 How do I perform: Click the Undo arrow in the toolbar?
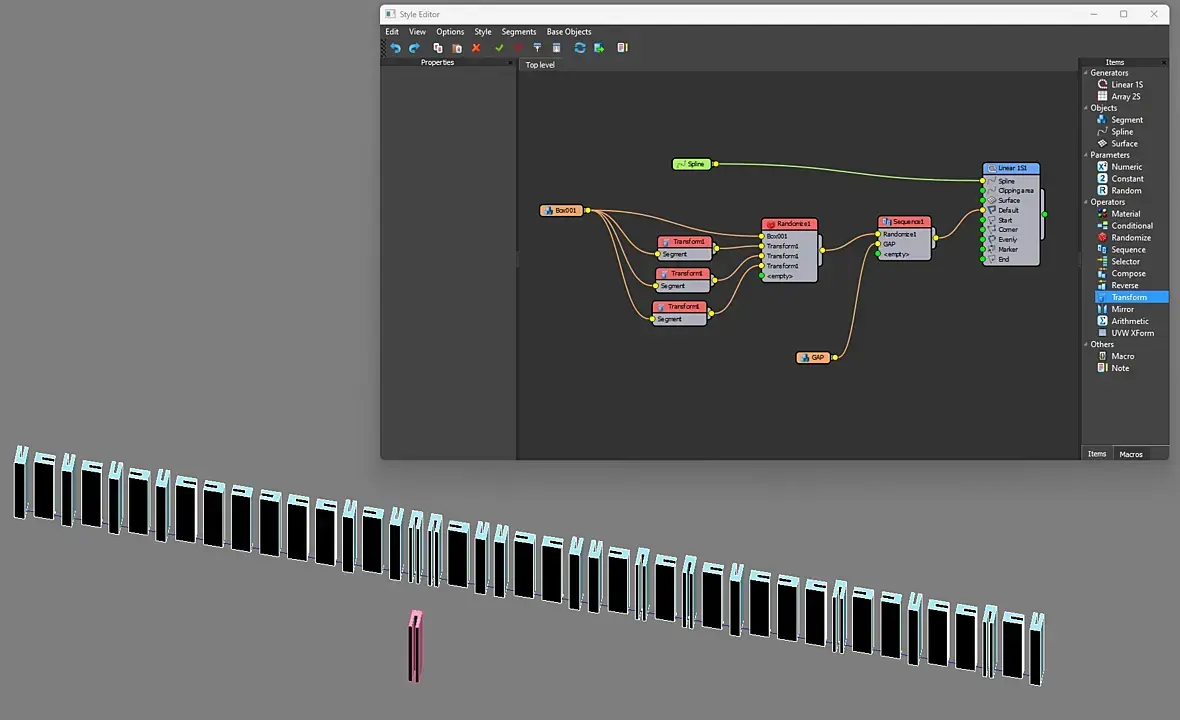(395, 47)
